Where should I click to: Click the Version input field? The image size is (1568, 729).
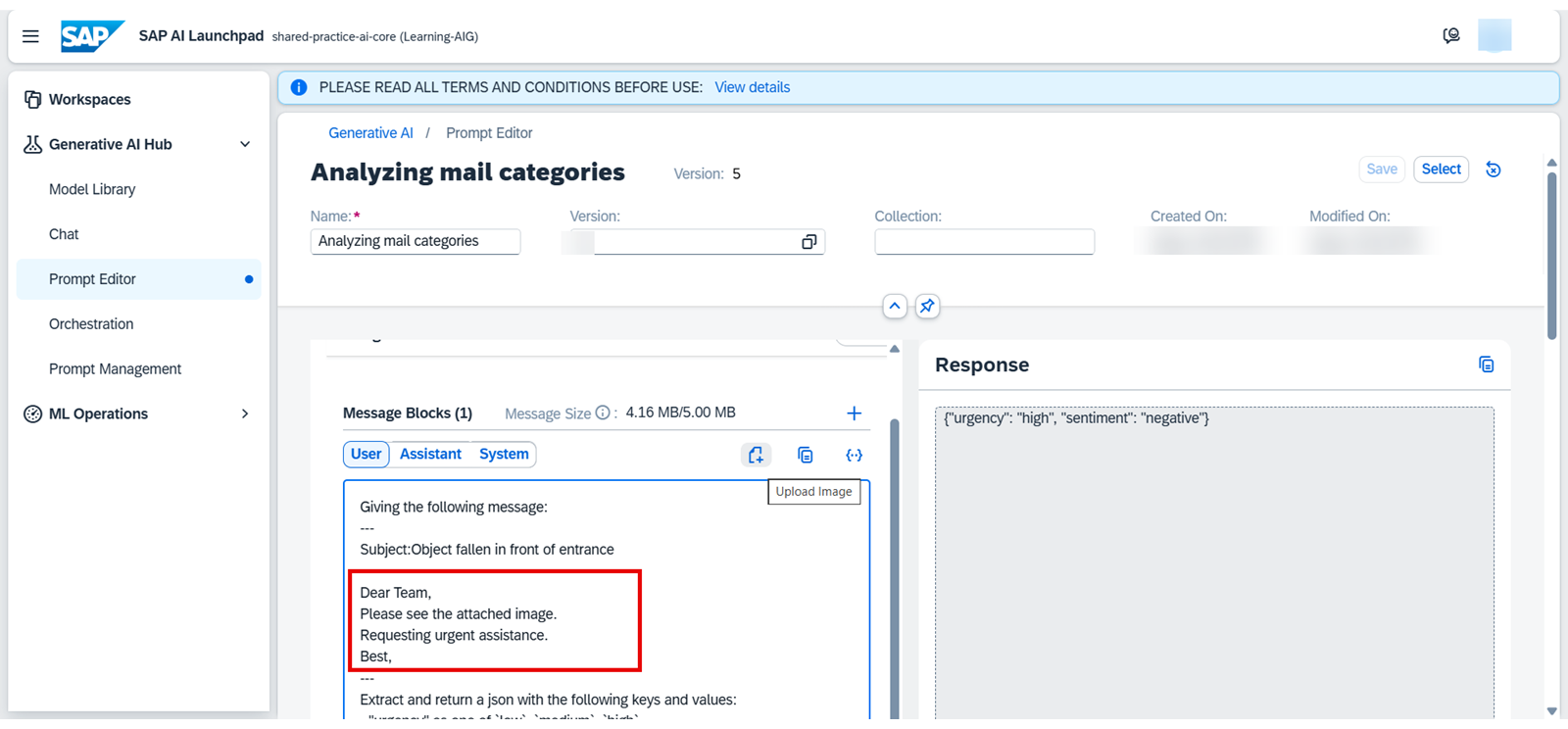697,241
